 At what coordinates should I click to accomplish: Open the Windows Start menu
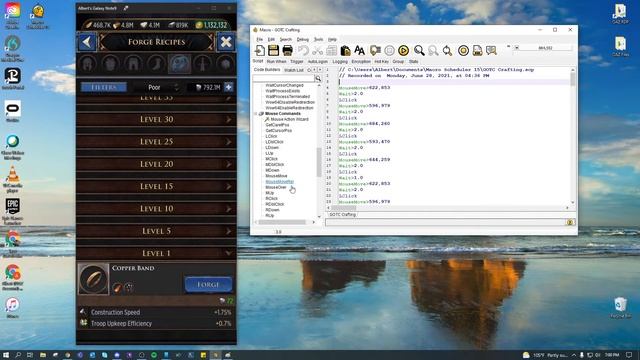[x=6, y=355]
